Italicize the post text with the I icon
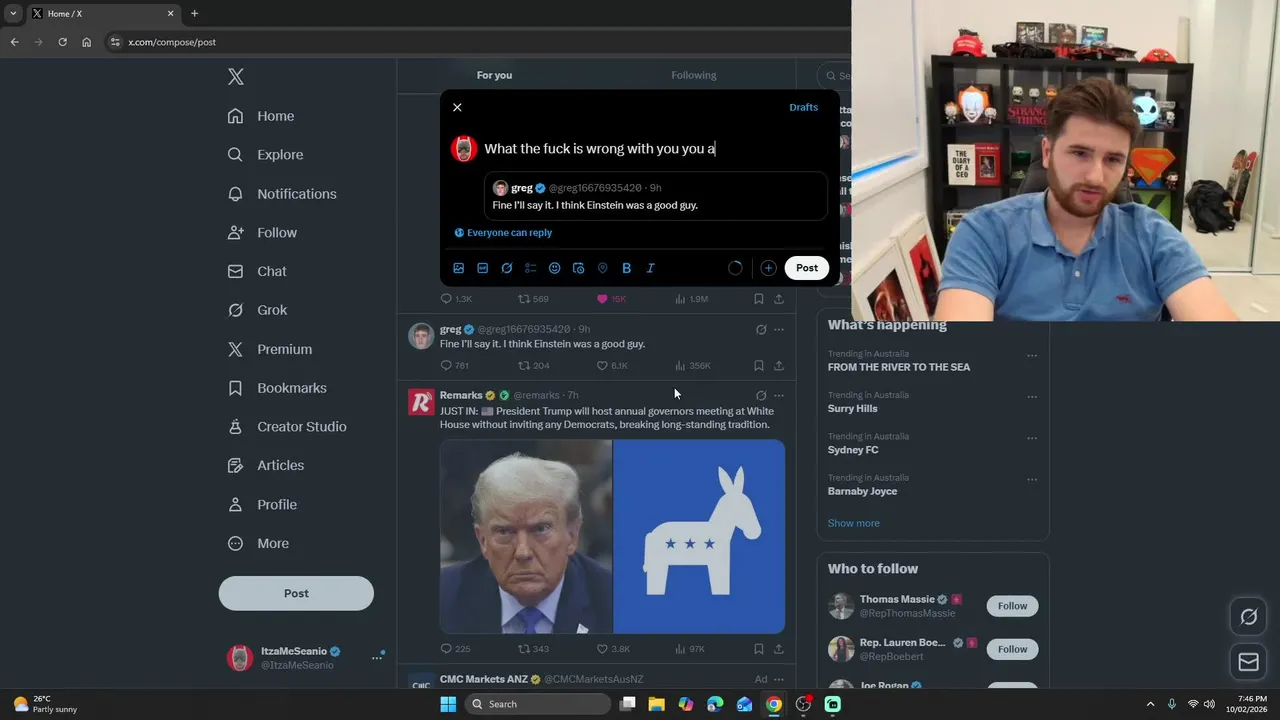Image resolution: width=1280 pixels, height=720 pixels. [x=651, y=268]
